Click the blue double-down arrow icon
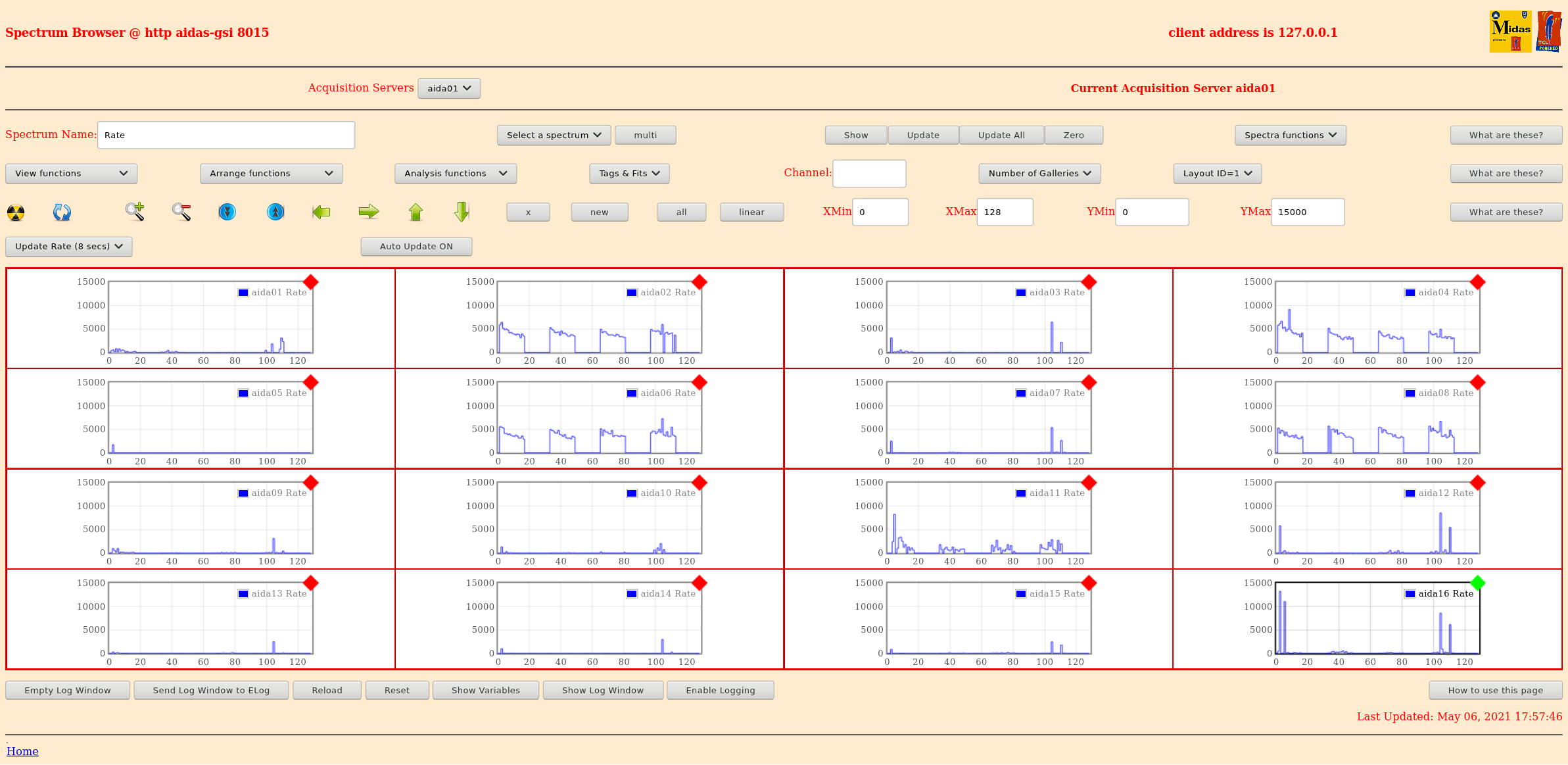The image size is (1568, 765). point(227,212)
